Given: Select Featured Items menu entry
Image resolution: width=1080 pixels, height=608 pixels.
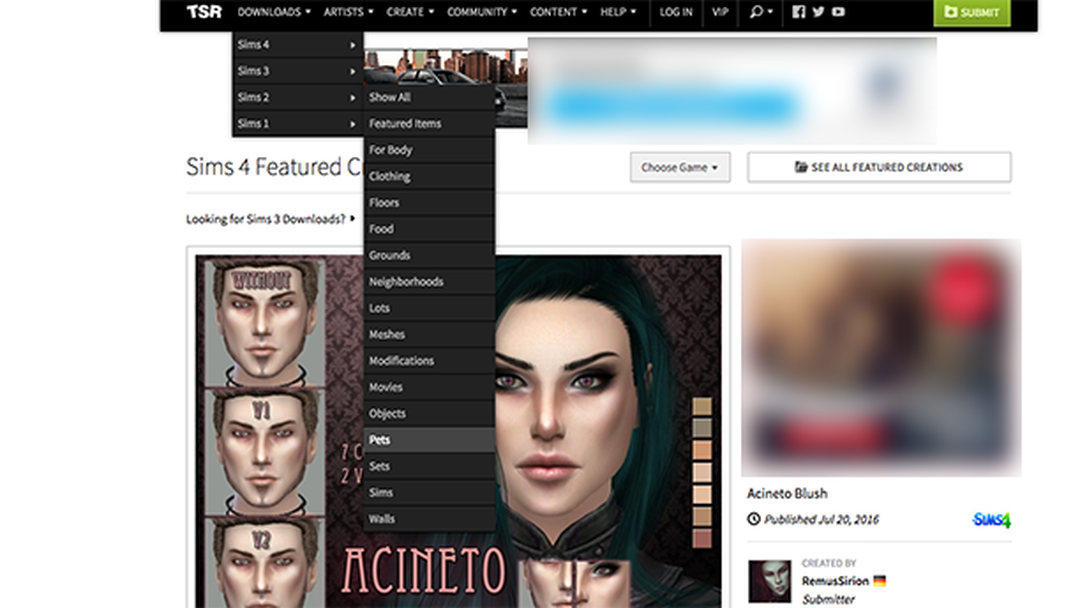Looking at the screenshot, I should pos(429,124).
